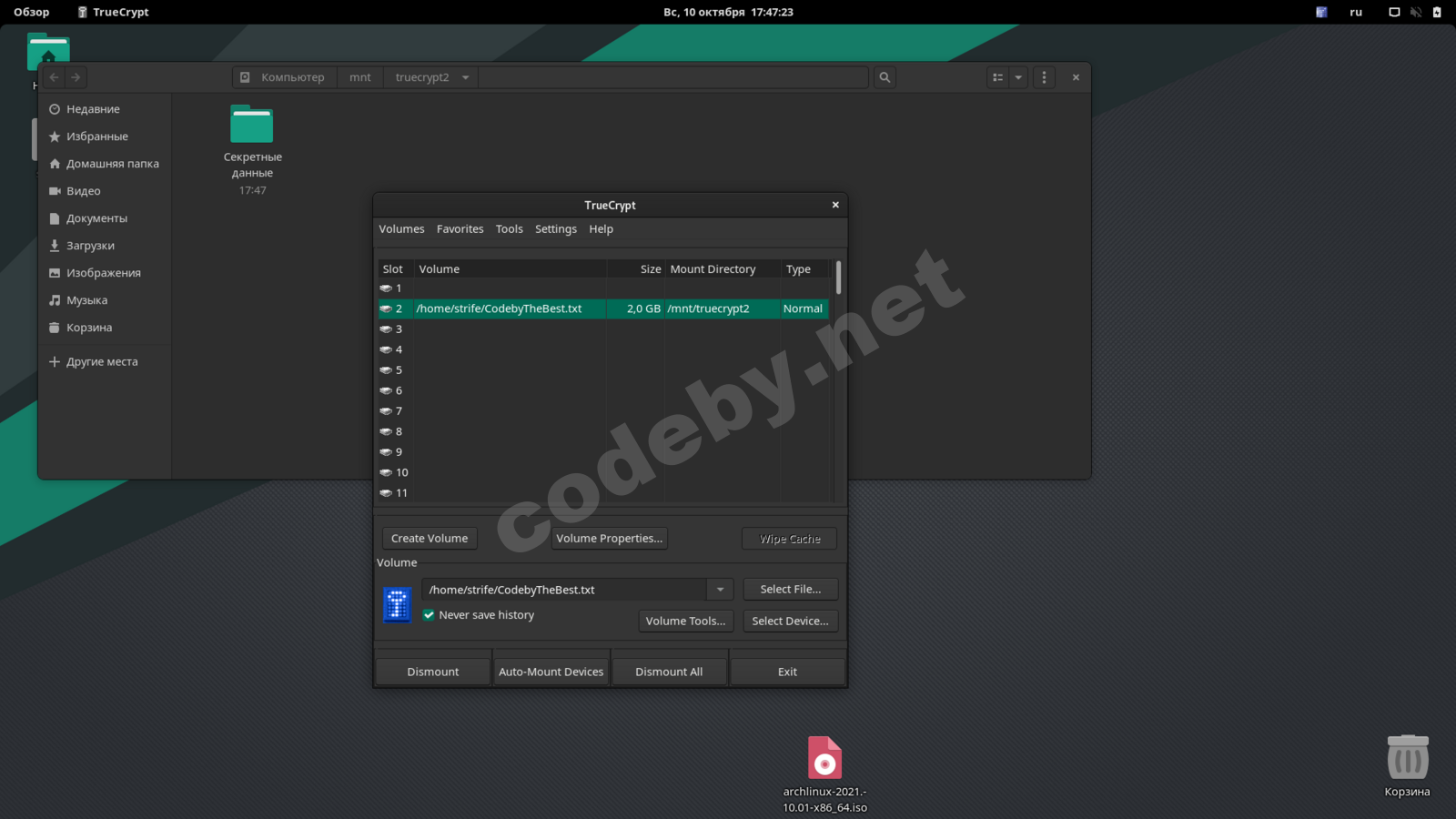The image size is (1456, 819).
Task: Go forward in the file manager
Action: pos(76,77)
